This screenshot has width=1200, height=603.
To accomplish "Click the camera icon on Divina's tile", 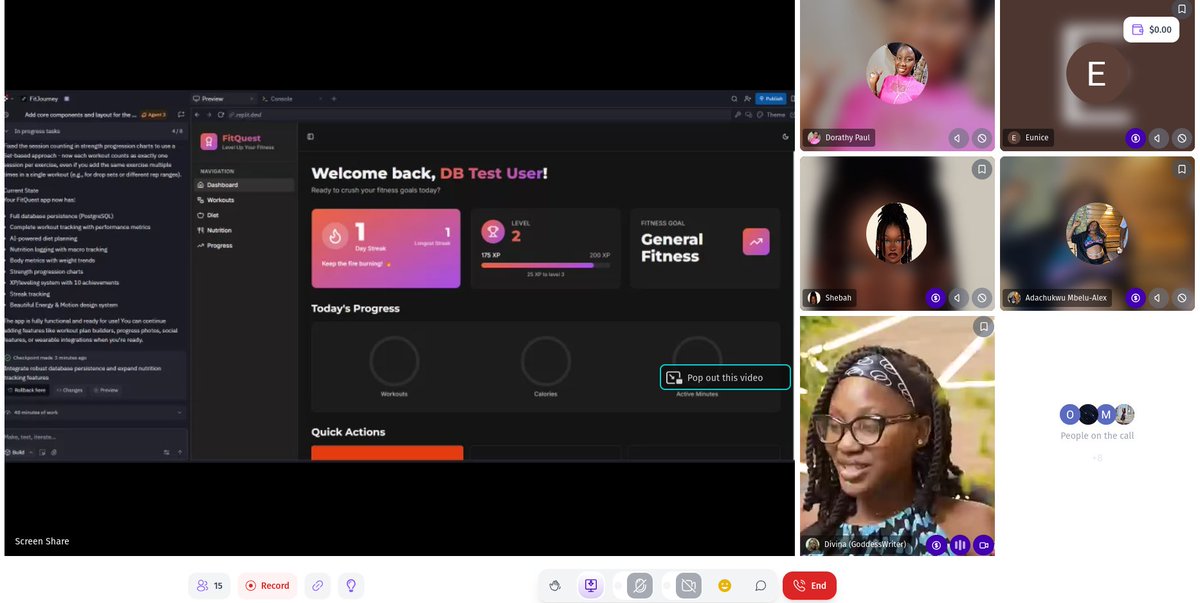I will pyautogui.click(x=983, y=545).
